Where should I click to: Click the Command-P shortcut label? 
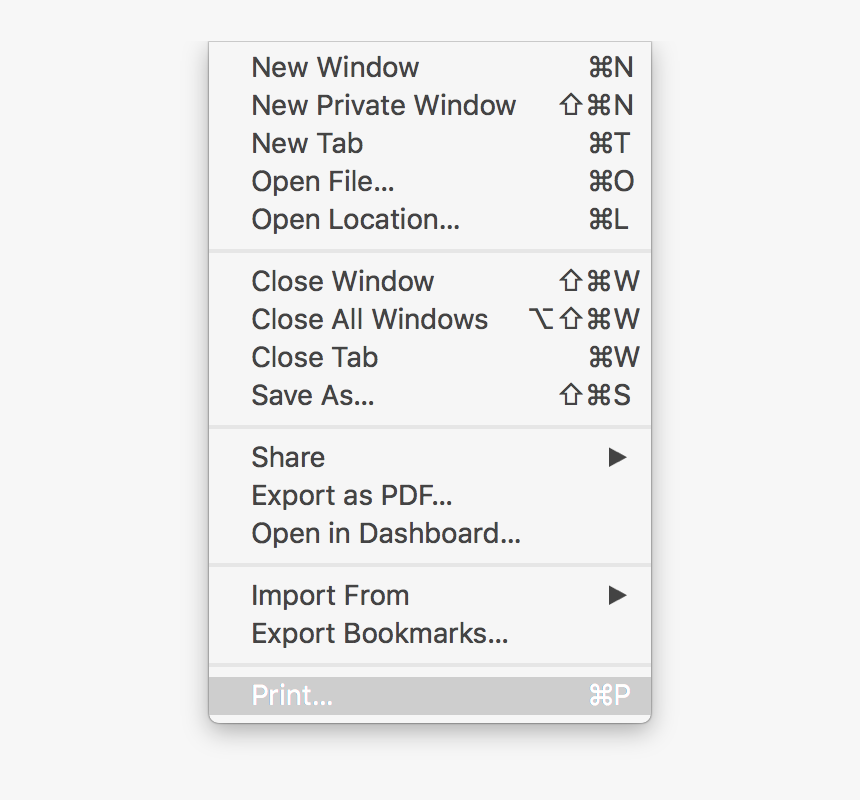click(612, 695)
